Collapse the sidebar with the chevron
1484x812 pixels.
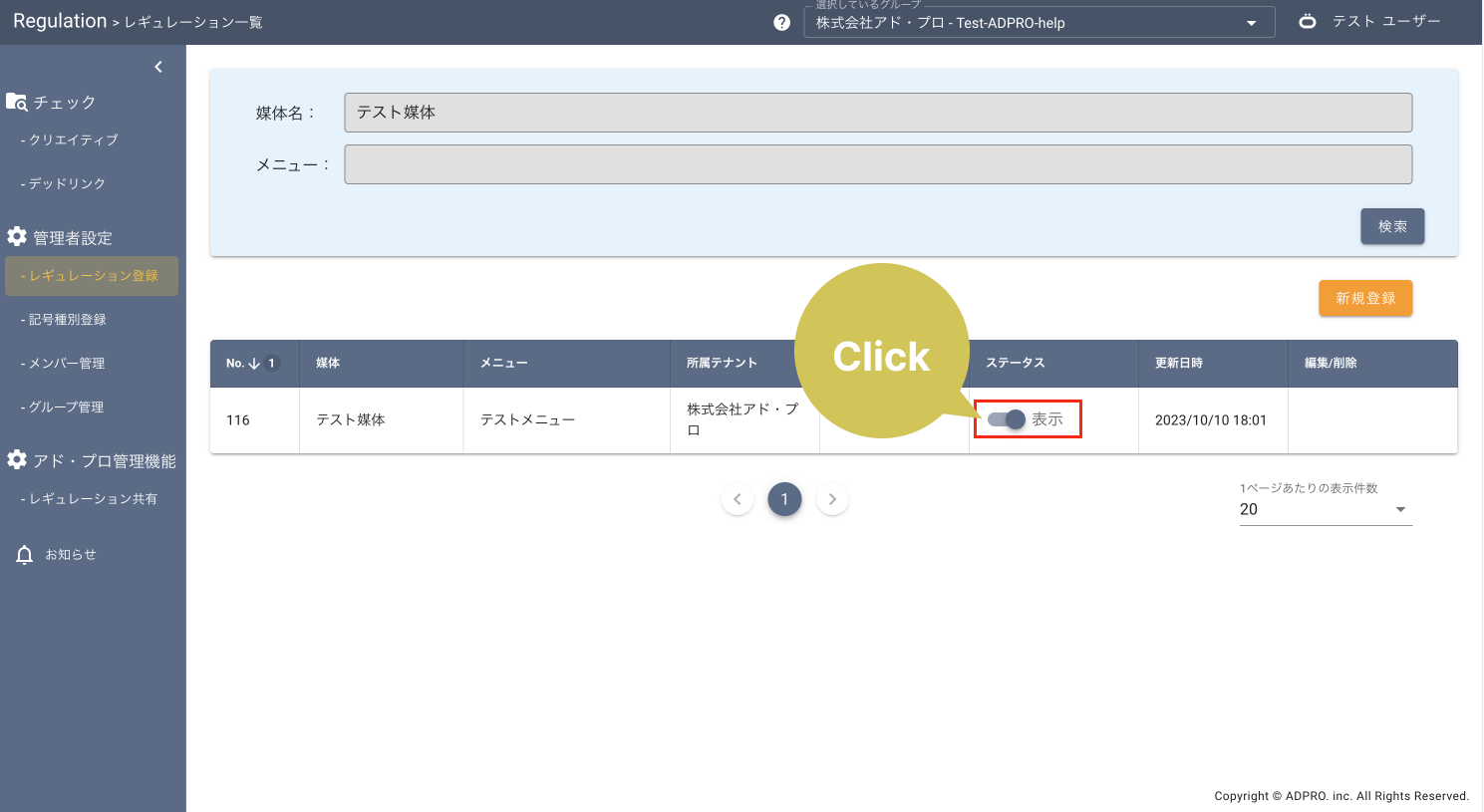click(157, 66)
